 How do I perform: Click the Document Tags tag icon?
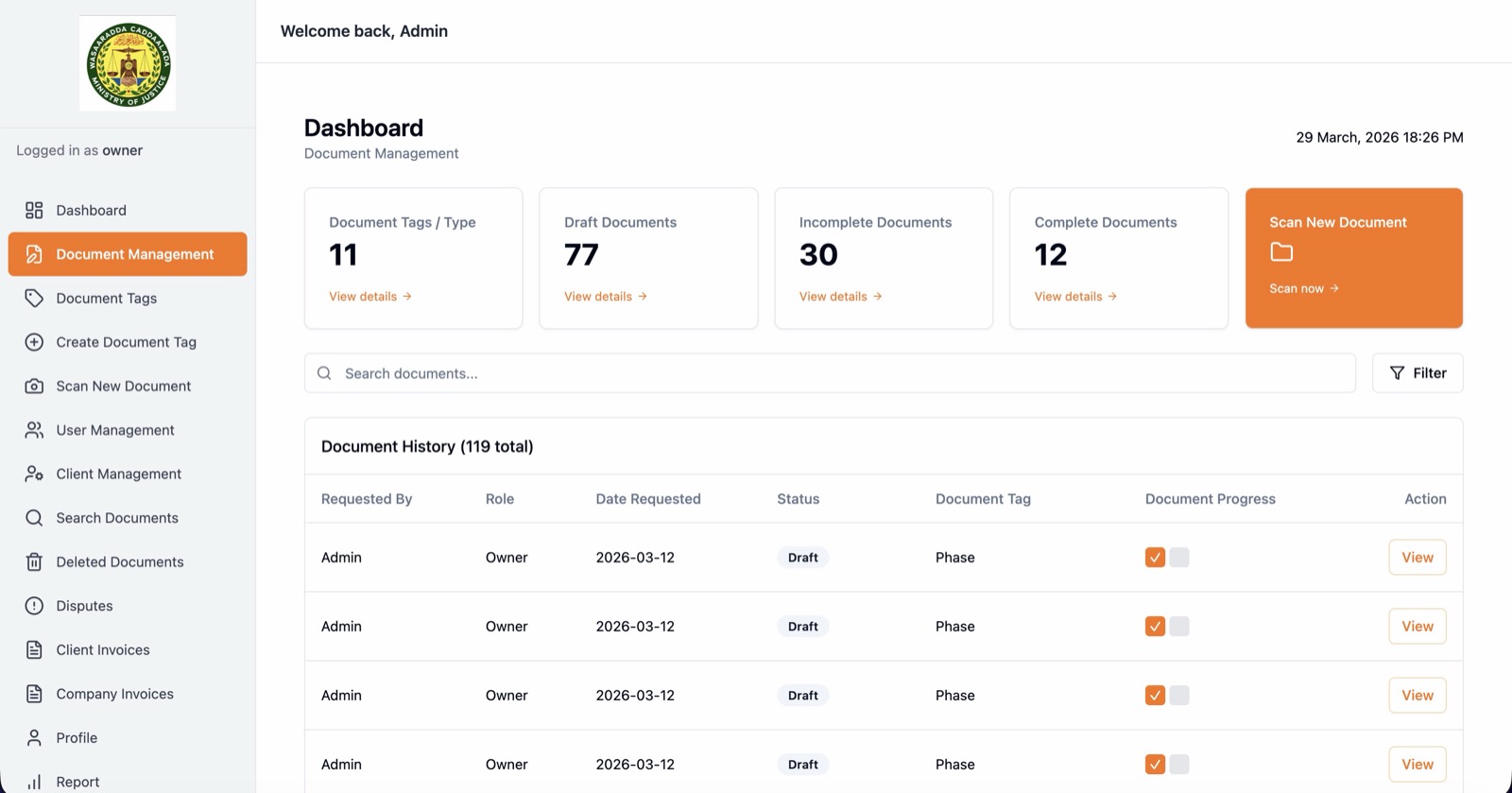tap(34, 298)
